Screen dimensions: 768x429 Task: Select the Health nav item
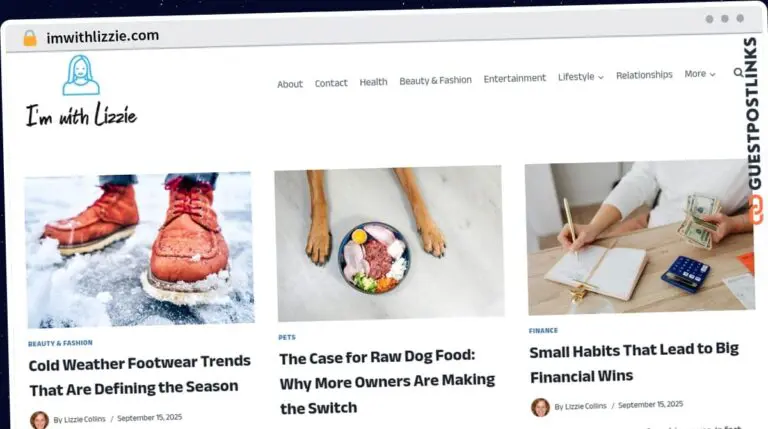coord(373,82)
